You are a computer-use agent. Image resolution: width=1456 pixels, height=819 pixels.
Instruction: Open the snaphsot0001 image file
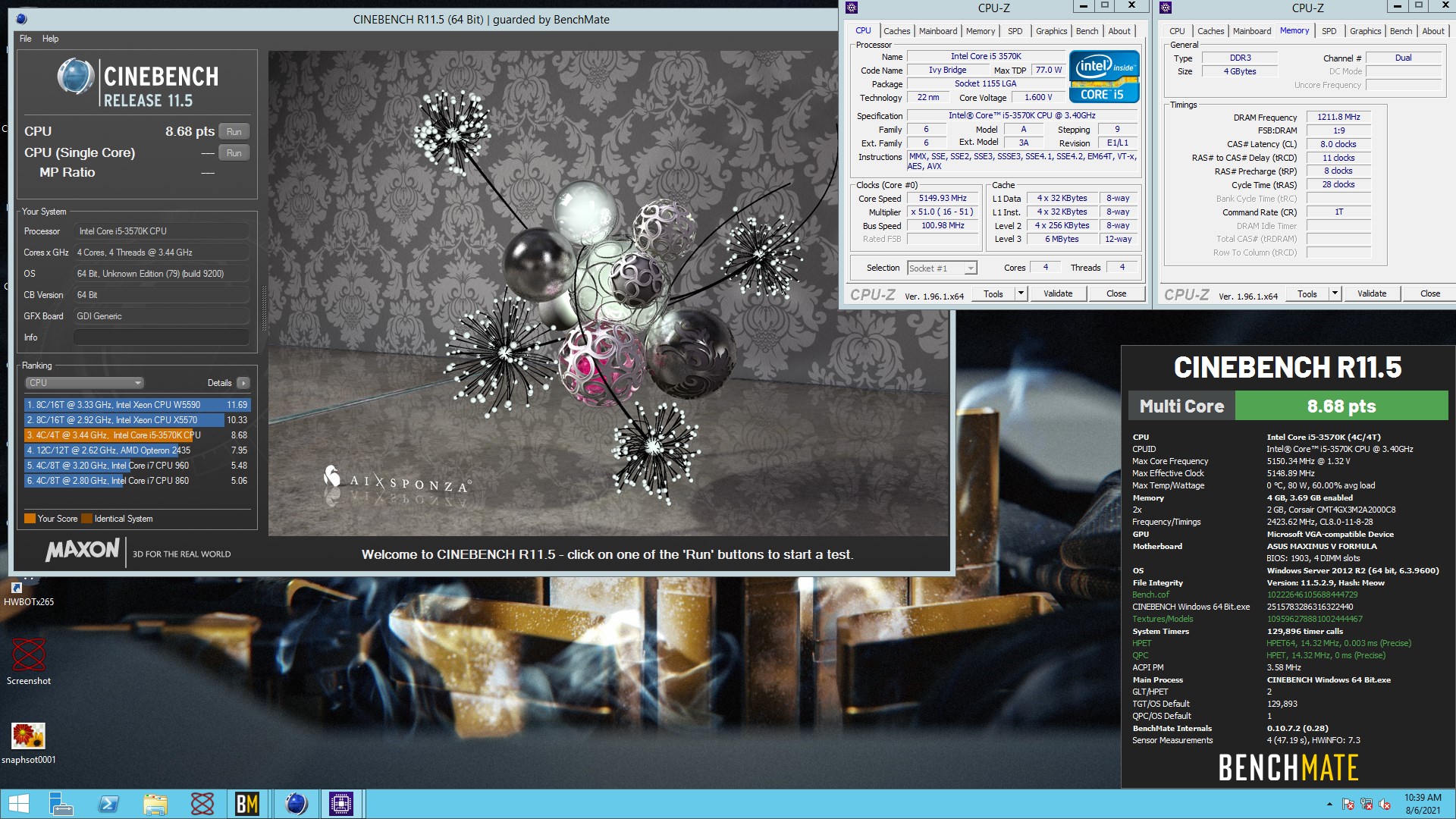pos(29,742)
